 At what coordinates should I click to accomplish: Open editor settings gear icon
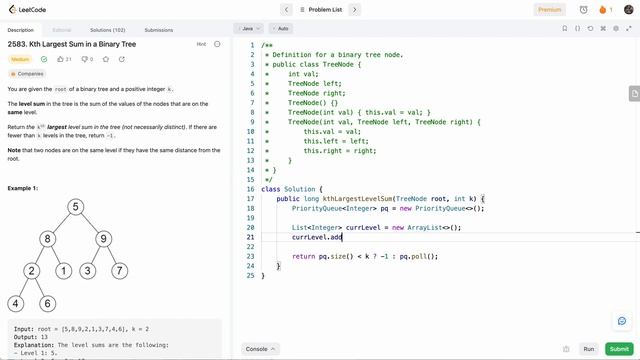[x=616, y=28]
